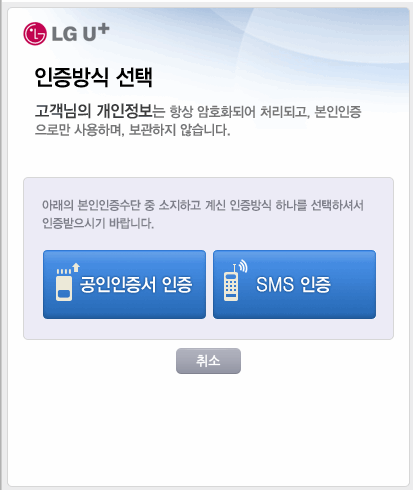This screenshot has width=413, height=490.
Task: Click the empty area below 취소 button
Action: click(x=208, y=430)
